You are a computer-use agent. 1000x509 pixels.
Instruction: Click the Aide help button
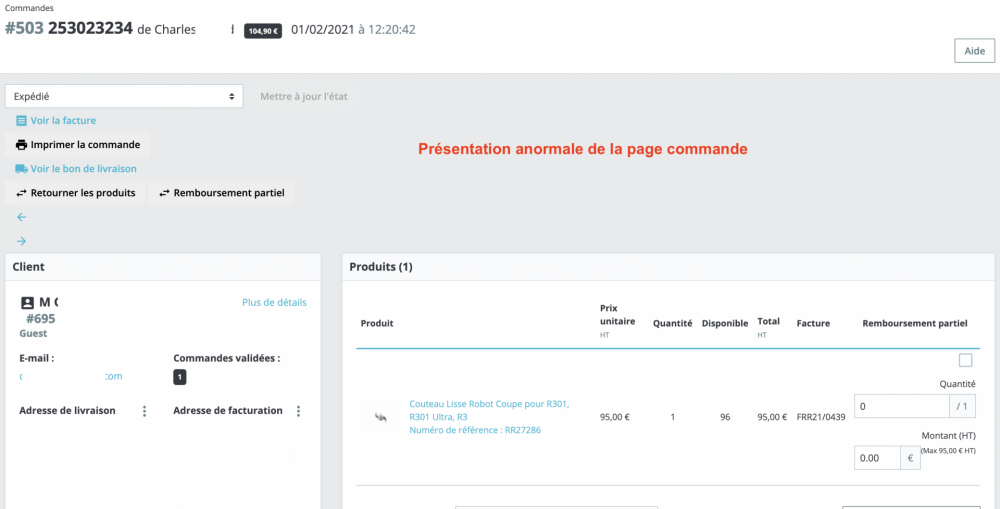click(x=974, y=51)
